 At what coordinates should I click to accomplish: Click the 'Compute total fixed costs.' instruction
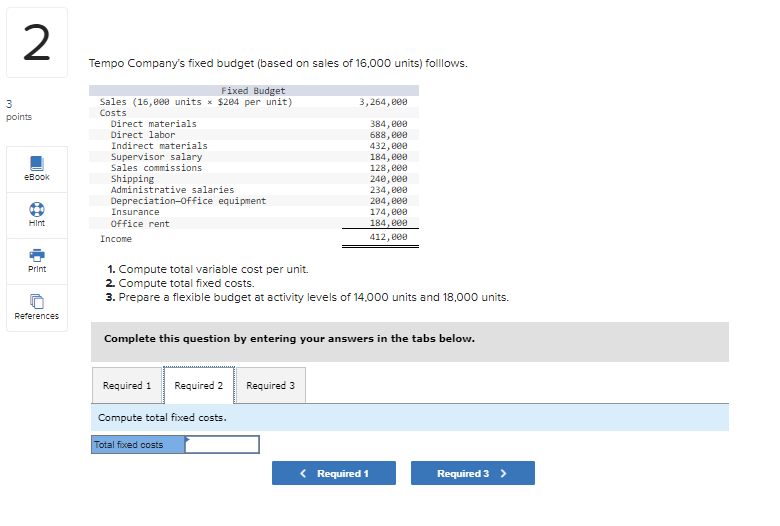point(162,418)
